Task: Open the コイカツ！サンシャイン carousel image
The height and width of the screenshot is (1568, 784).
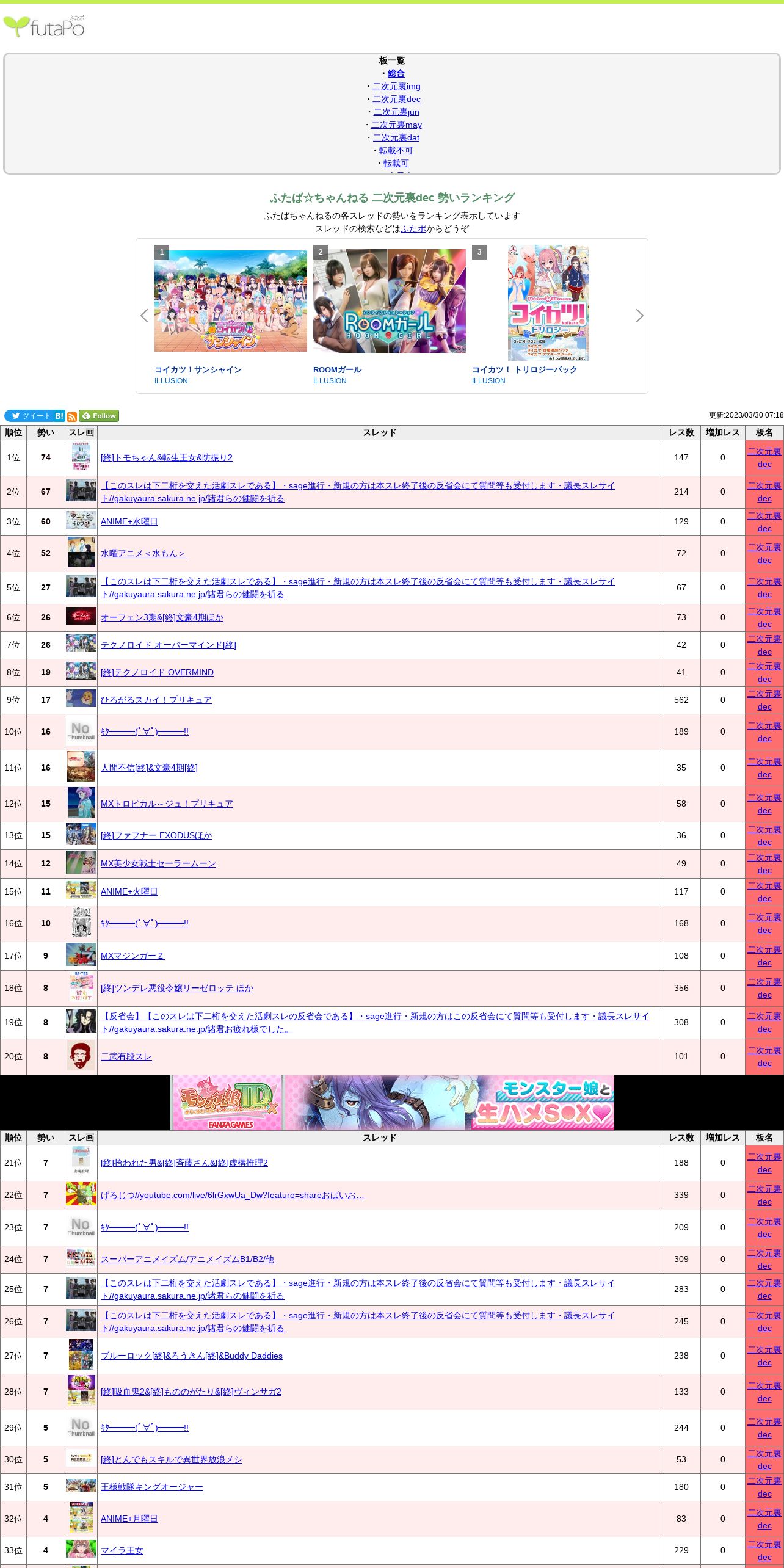Action: pos(231,301)
